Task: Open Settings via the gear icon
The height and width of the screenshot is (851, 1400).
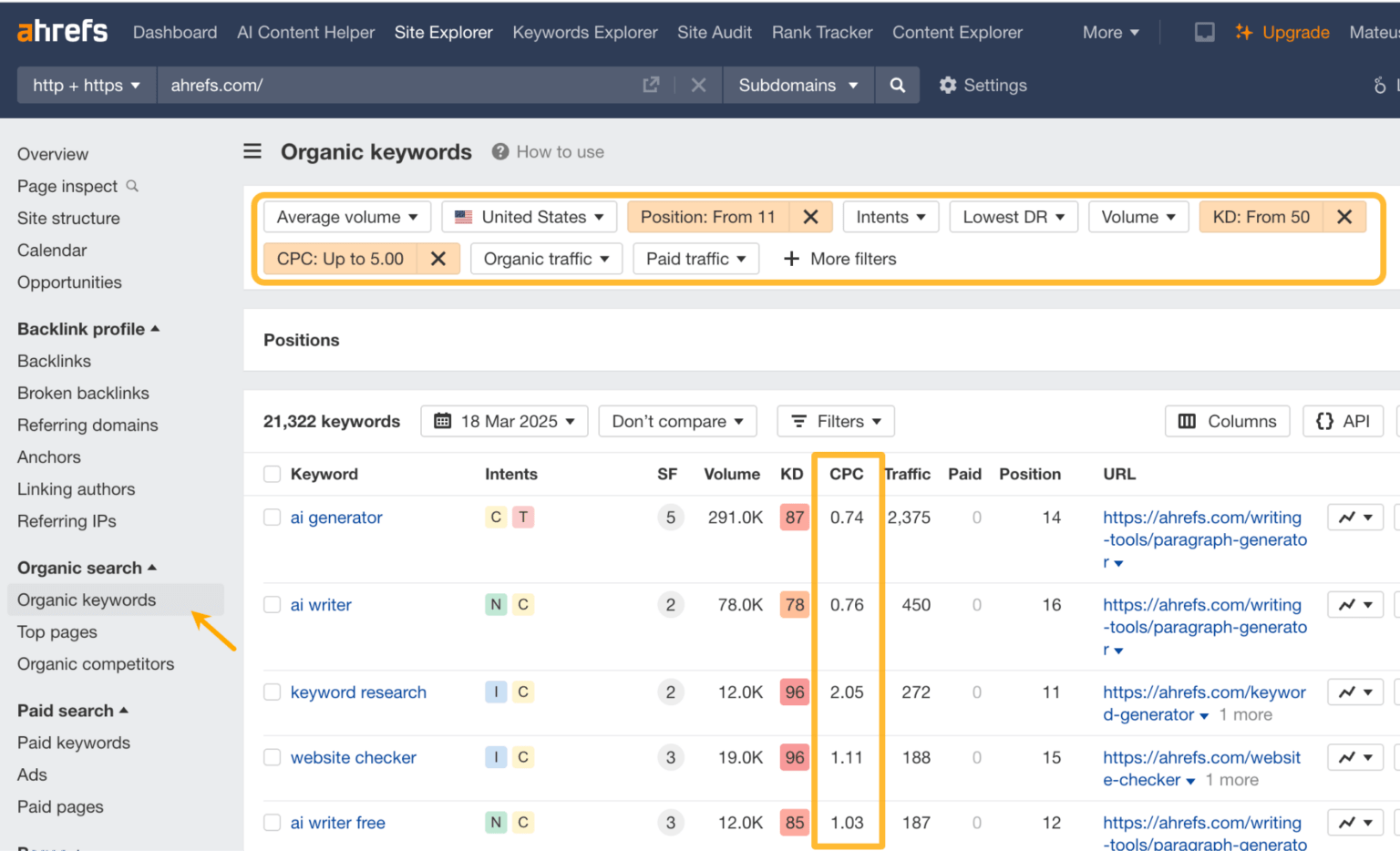Action: click(948, 85)
